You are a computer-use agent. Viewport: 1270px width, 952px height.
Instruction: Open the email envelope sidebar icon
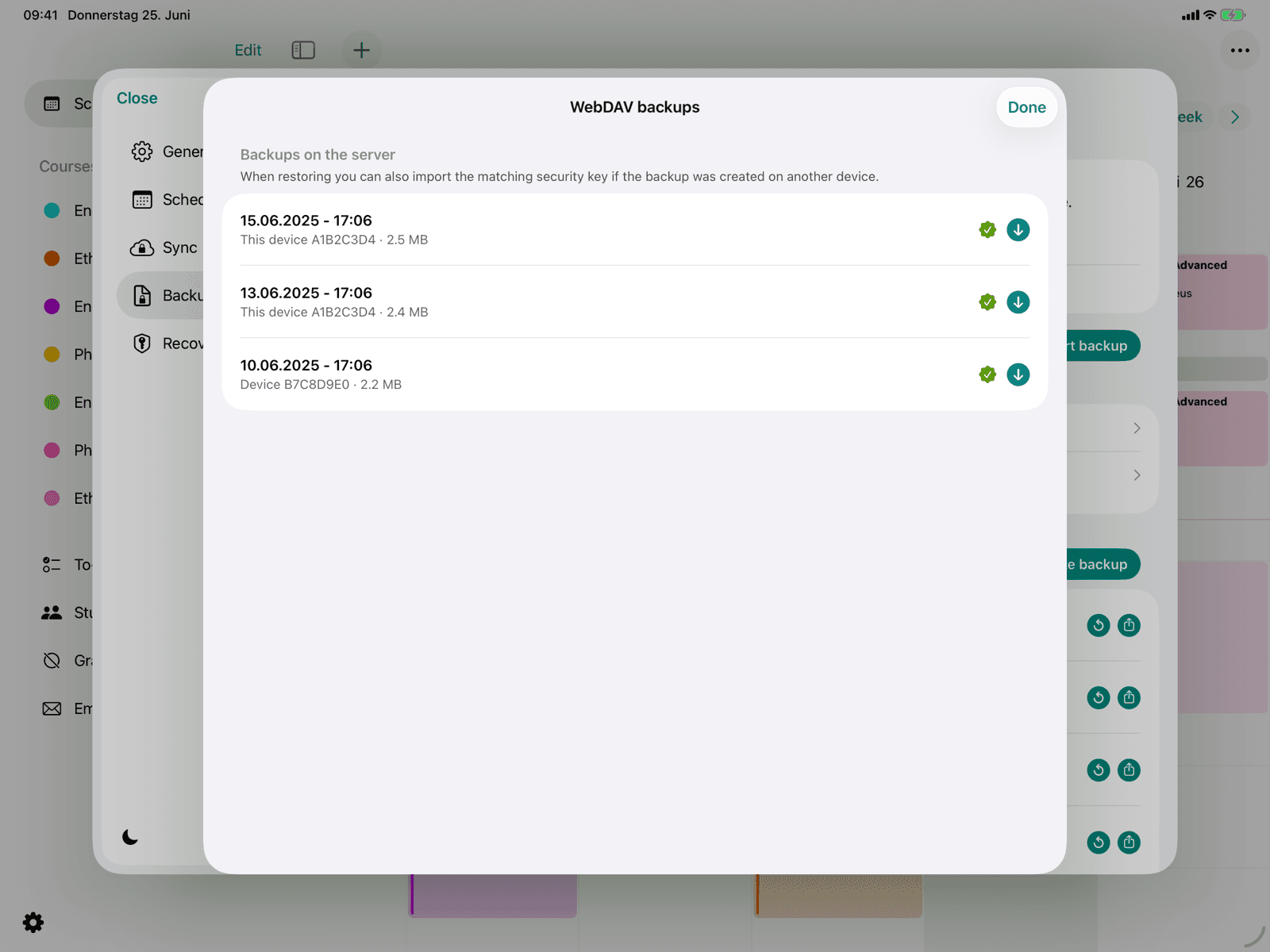[52, 708]
